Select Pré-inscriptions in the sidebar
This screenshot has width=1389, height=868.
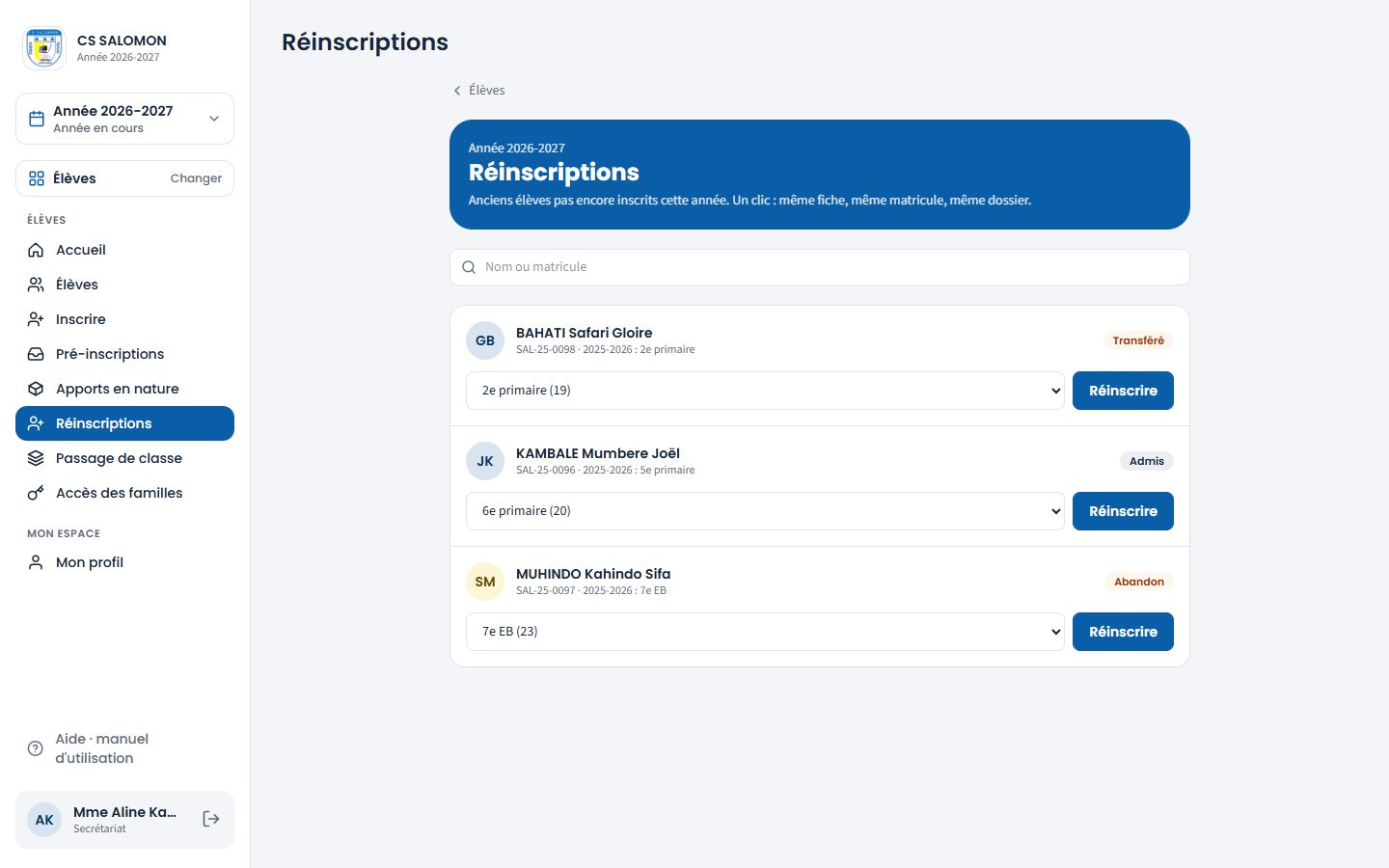(x=125, y=354)
